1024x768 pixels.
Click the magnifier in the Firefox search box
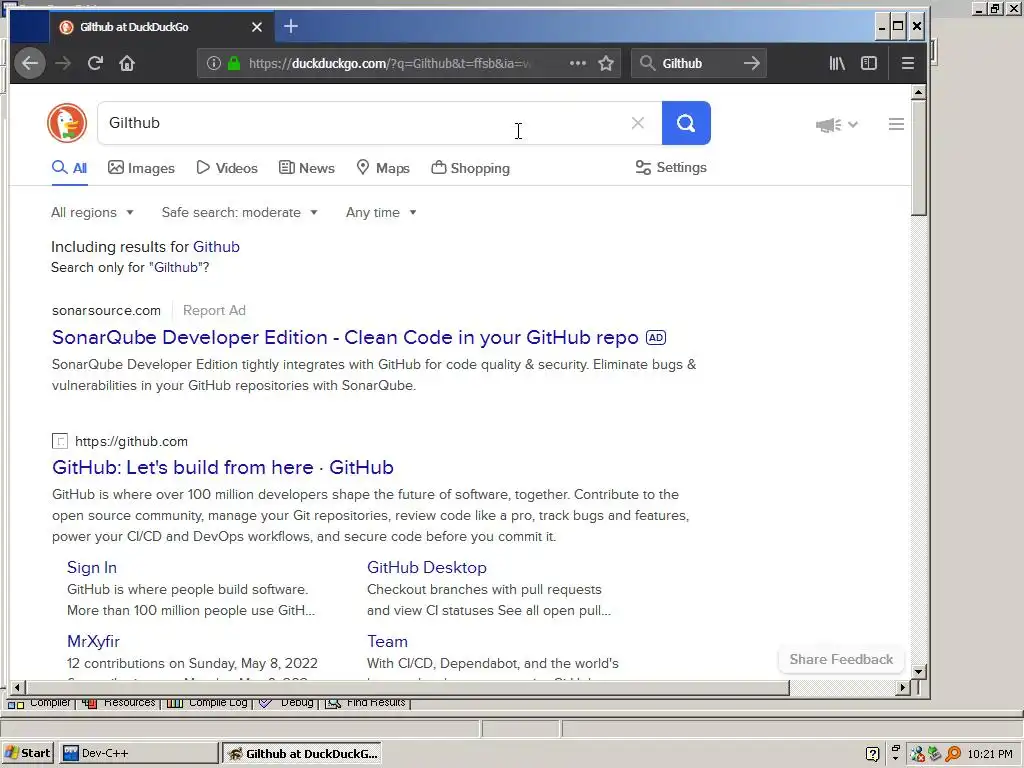[647, 63]
